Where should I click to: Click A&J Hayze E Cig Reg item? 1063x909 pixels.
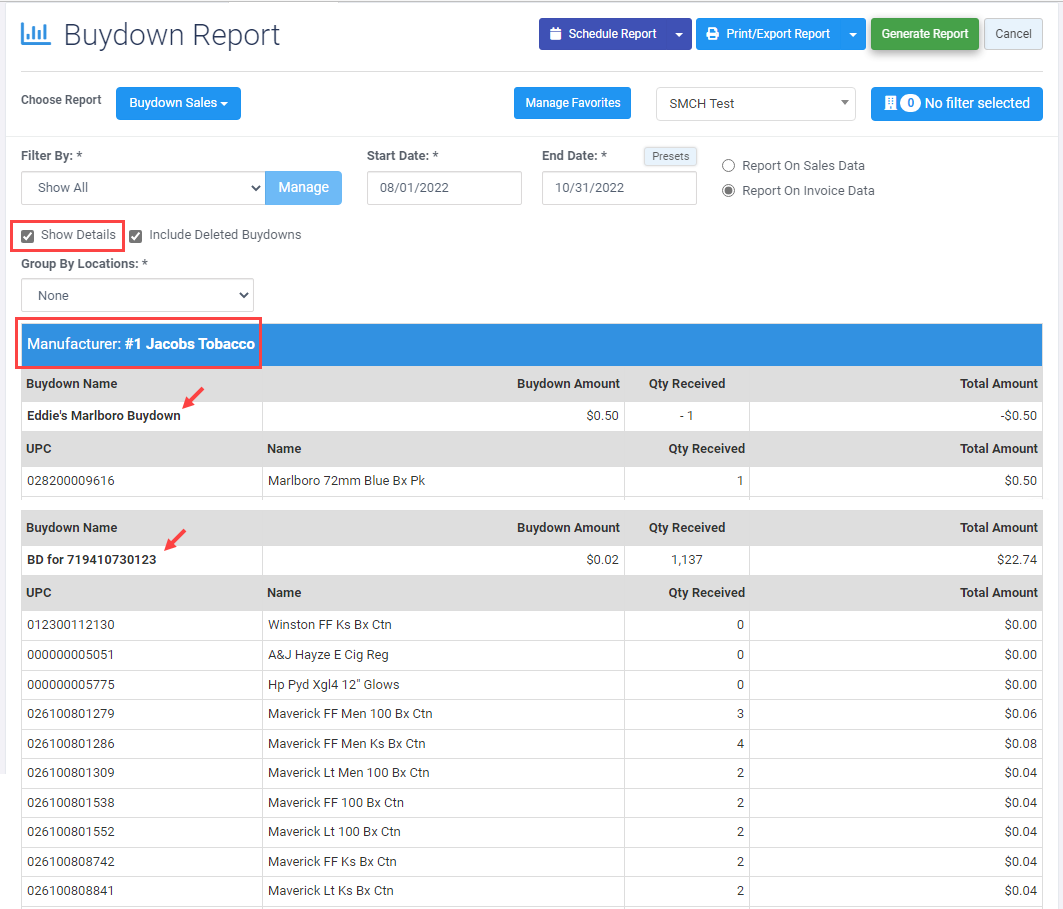pyautogui.click(x=328, y=655)
